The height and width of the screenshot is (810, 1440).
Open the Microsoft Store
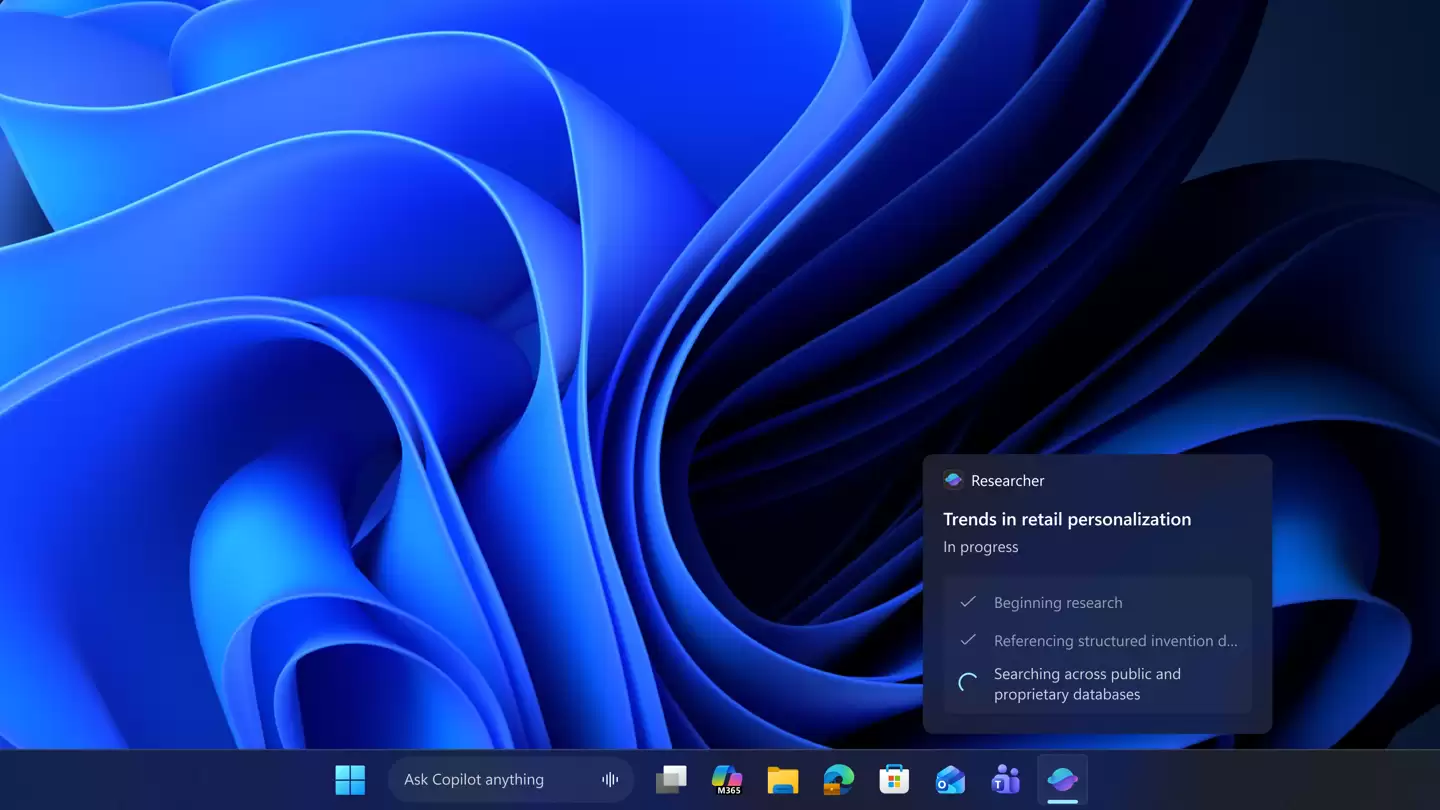coord(893,779)
